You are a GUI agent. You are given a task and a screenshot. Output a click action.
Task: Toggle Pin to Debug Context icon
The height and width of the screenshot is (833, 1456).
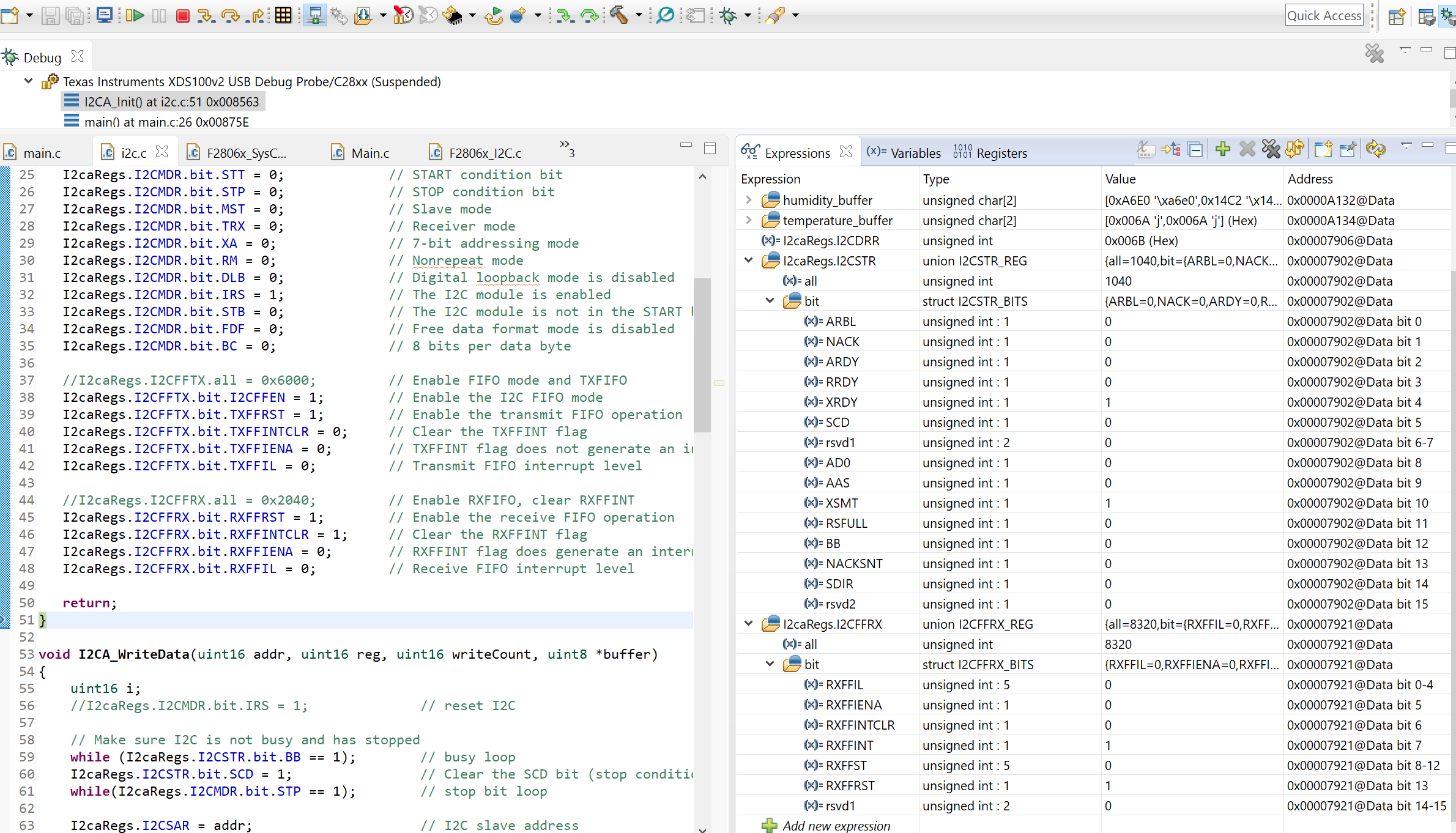tap(1347, 149)
